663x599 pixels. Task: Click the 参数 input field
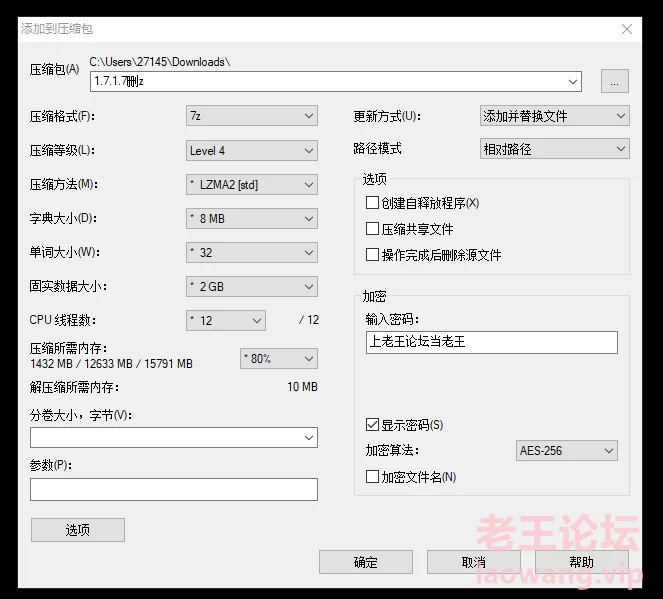pyautogui.click(x=174, y=490)
